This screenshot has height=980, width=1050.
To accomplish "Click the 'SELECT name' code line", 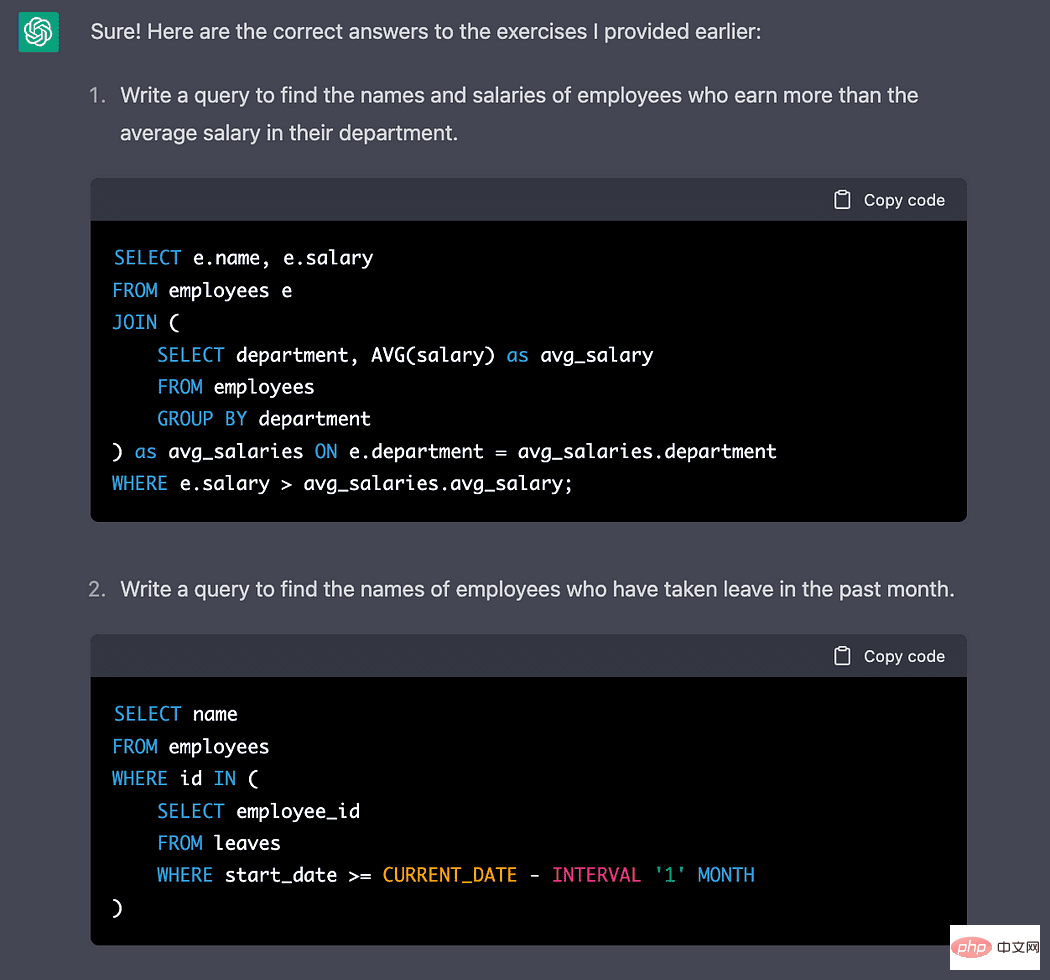I will (175, 714).
